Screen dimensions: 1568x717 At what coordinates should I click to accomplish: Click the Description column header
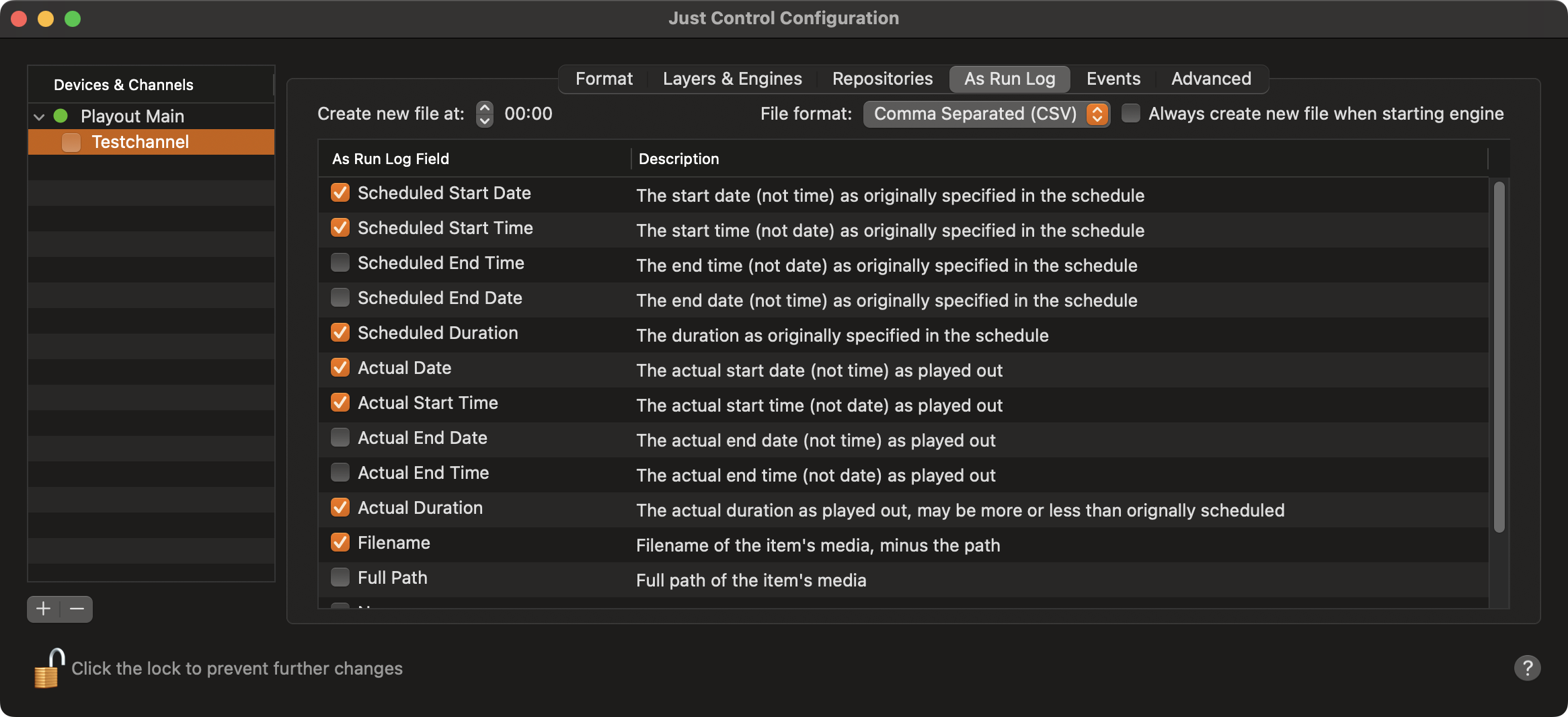1060,159
